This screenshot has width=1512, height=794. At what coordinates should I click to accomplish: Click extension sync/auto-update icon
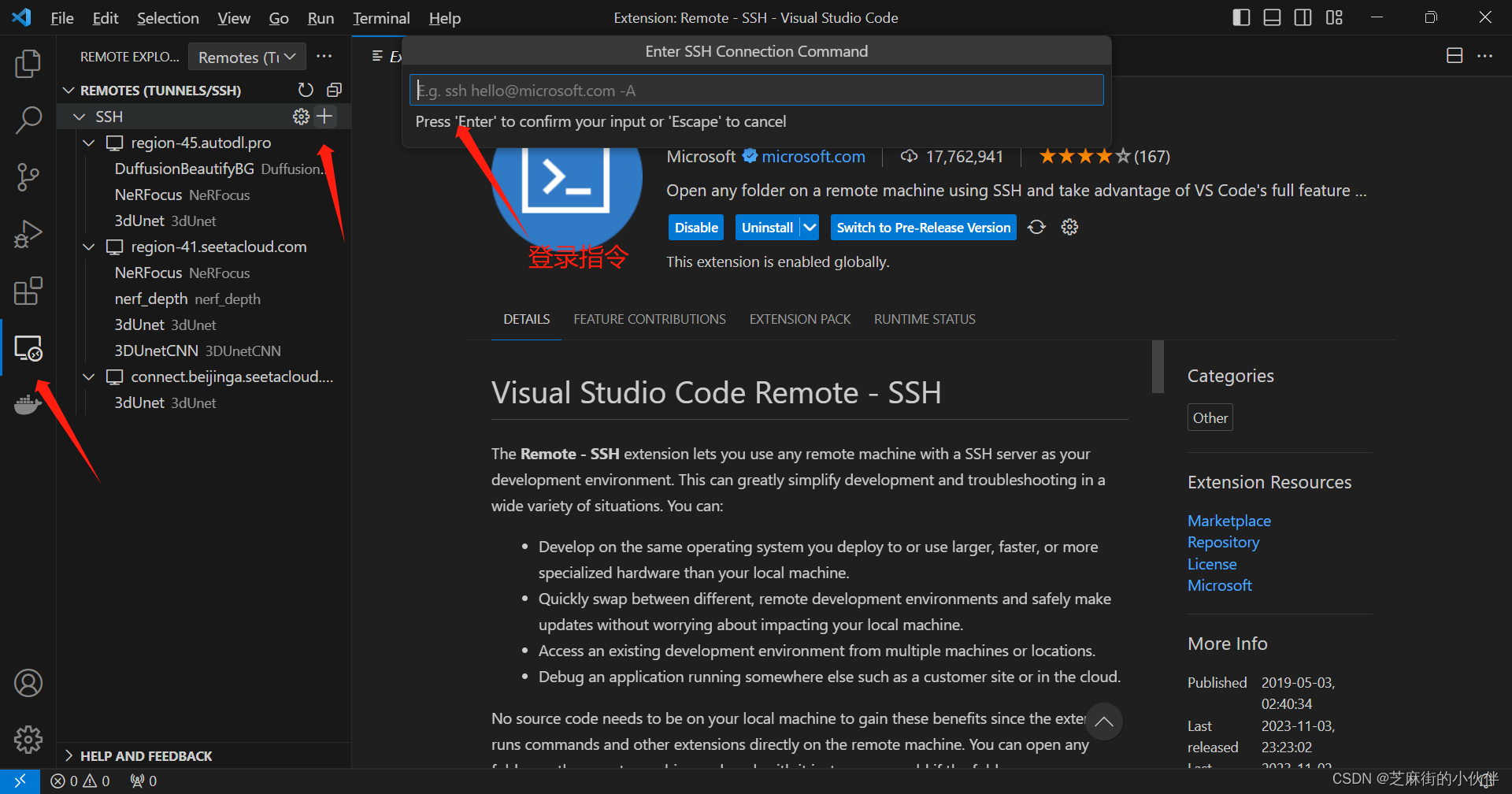pos(1036,227)
